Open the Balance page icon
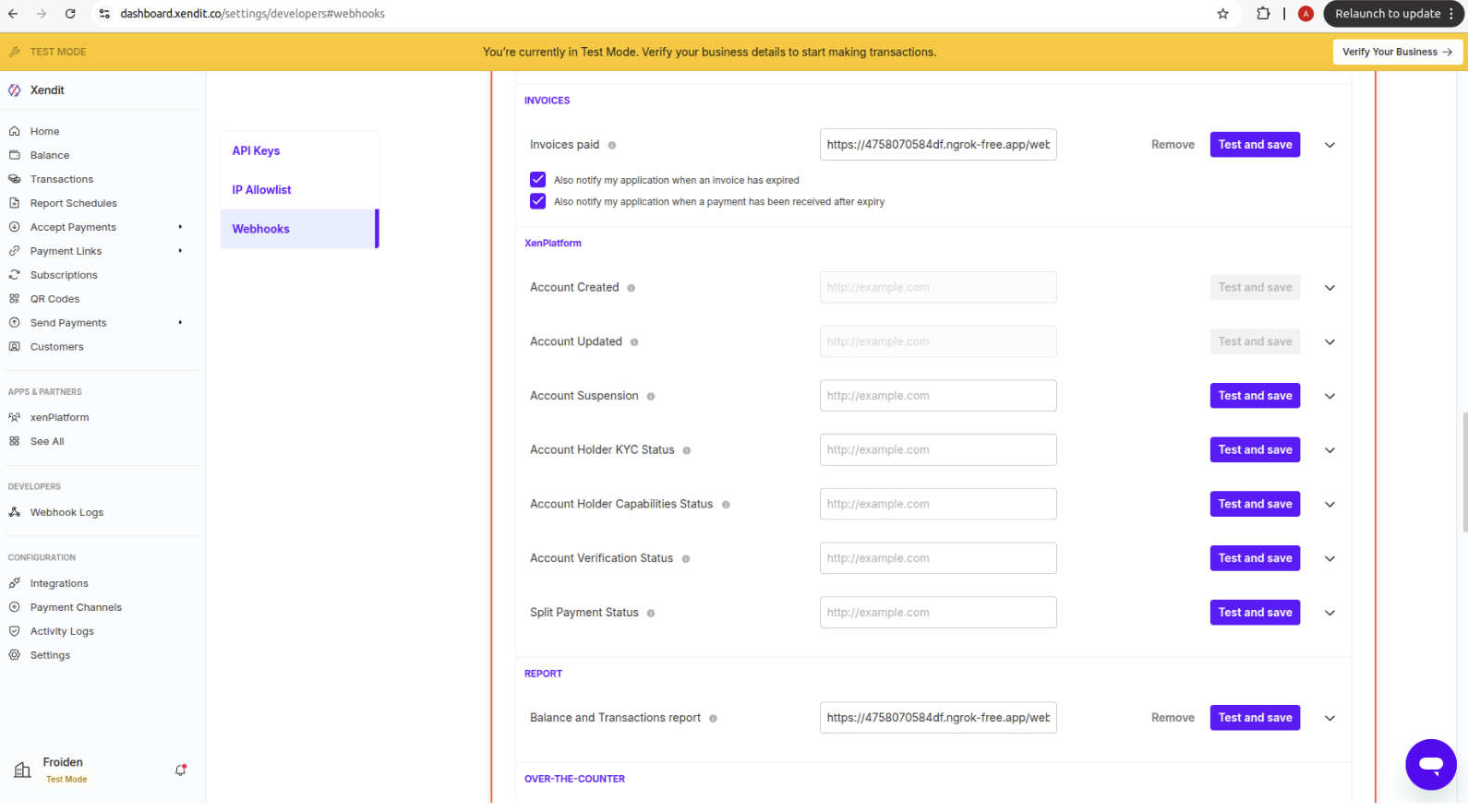Screen dimensions: 1468x812 point(14,155)
